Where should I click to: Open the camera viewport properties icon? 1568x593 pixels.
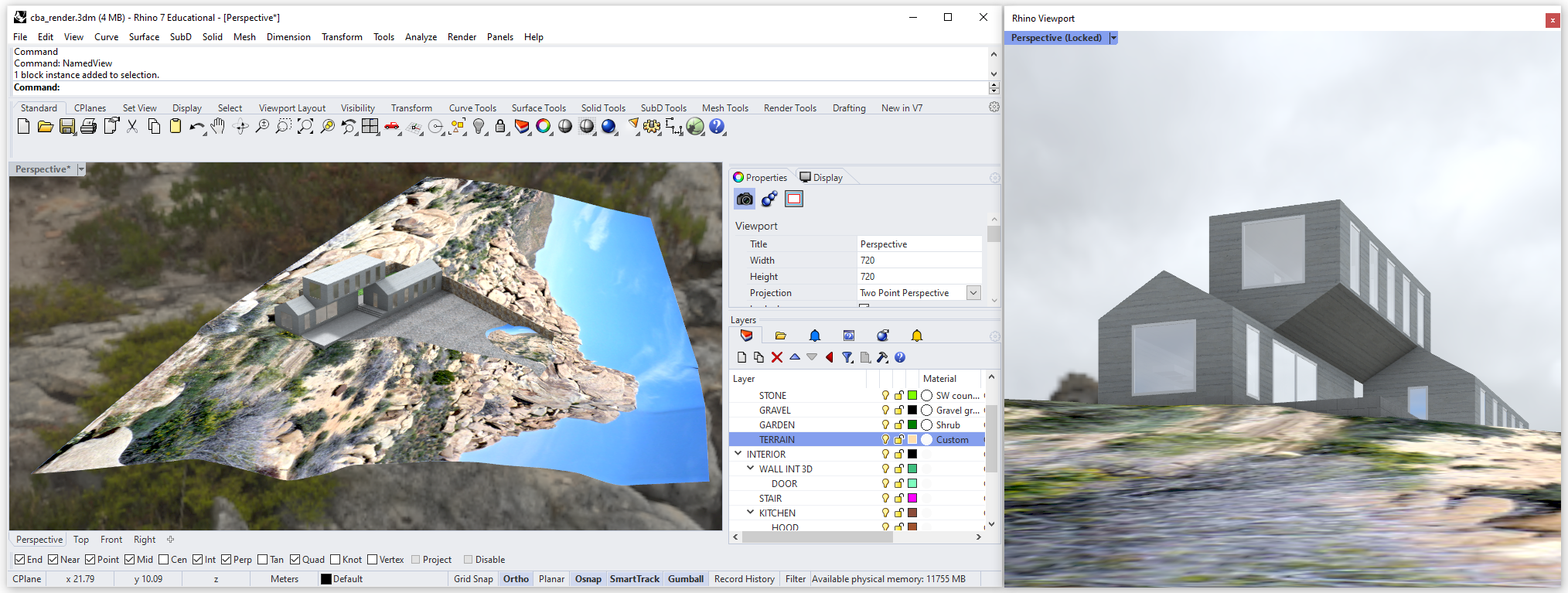(745, 199)
